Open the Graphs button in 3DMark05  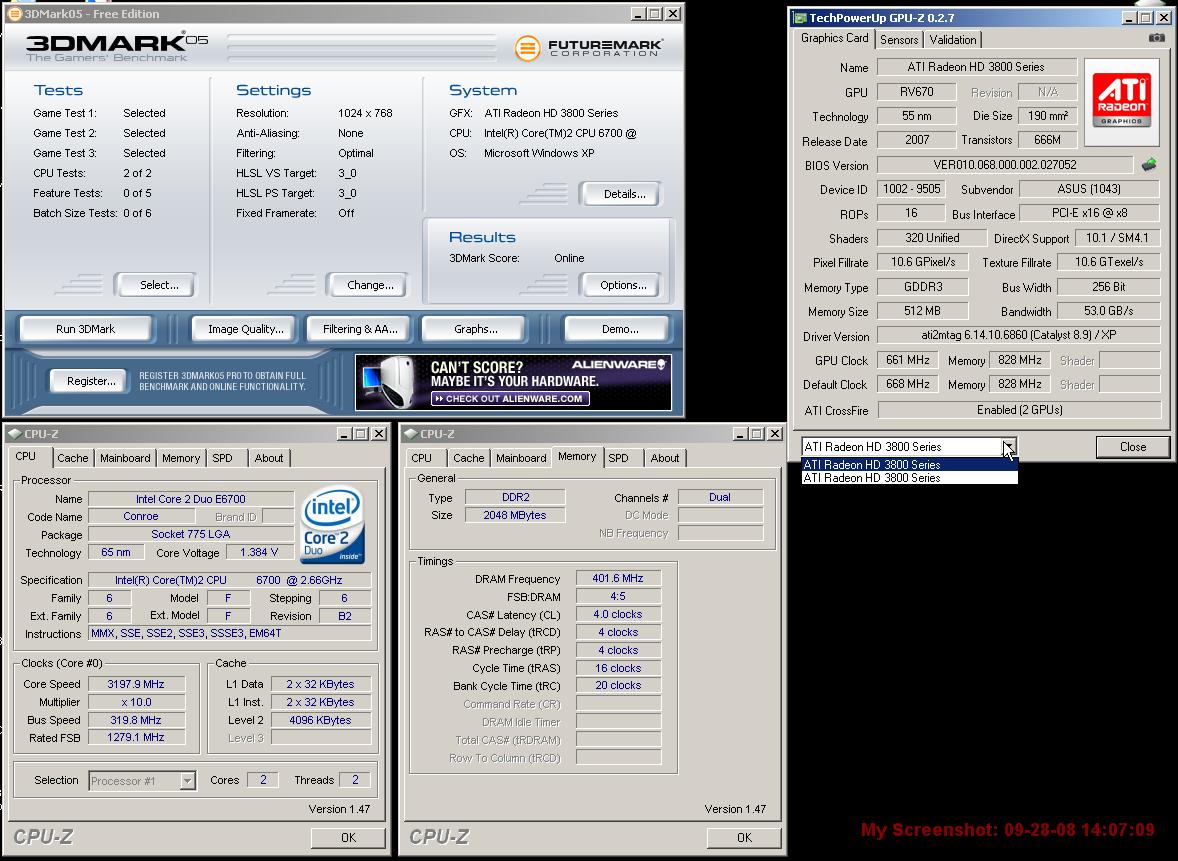[x=476, y=329]
